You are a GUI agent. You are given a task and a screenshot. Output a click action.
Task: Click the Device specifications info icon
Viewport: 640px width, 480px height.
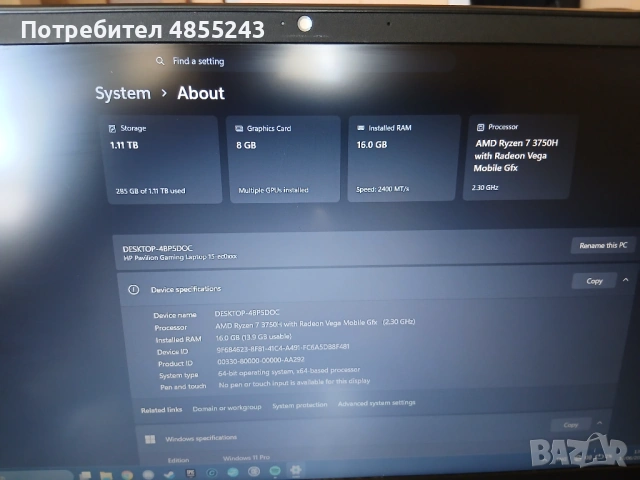pyautogui.click(x=133, y=290)
